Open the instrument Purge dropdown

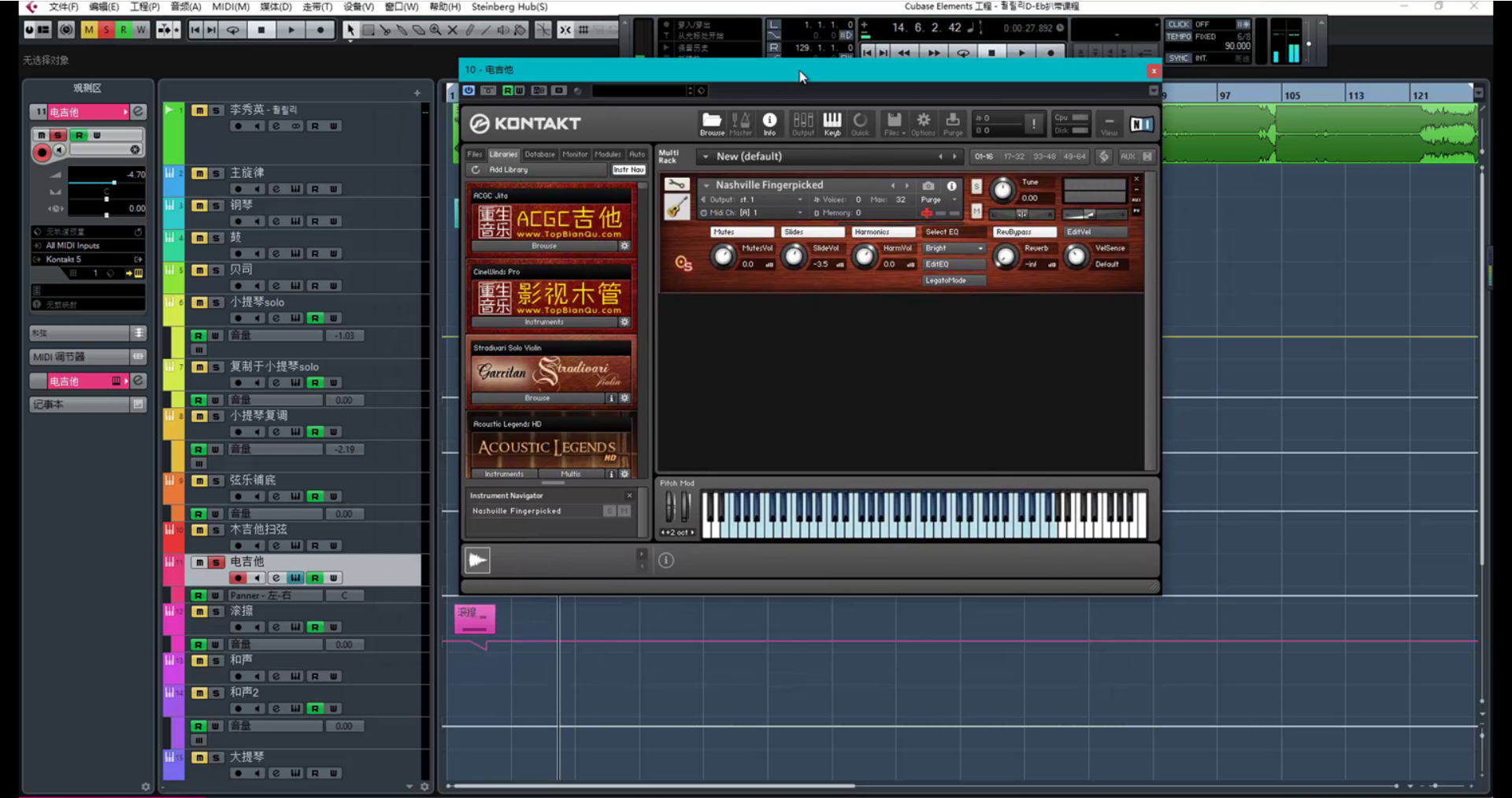(x=939, y=199)
